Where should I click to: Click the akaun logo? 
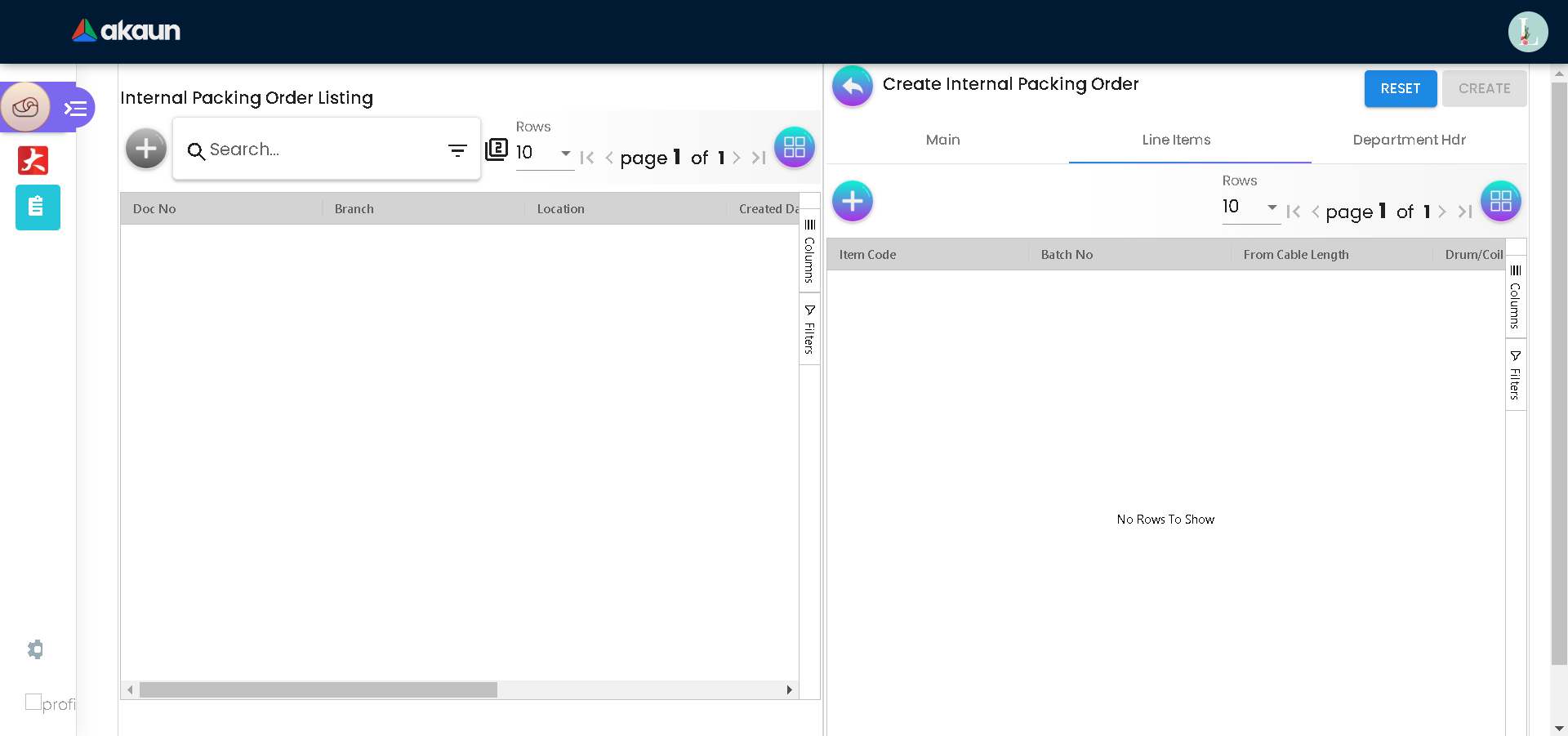point(126,30)
